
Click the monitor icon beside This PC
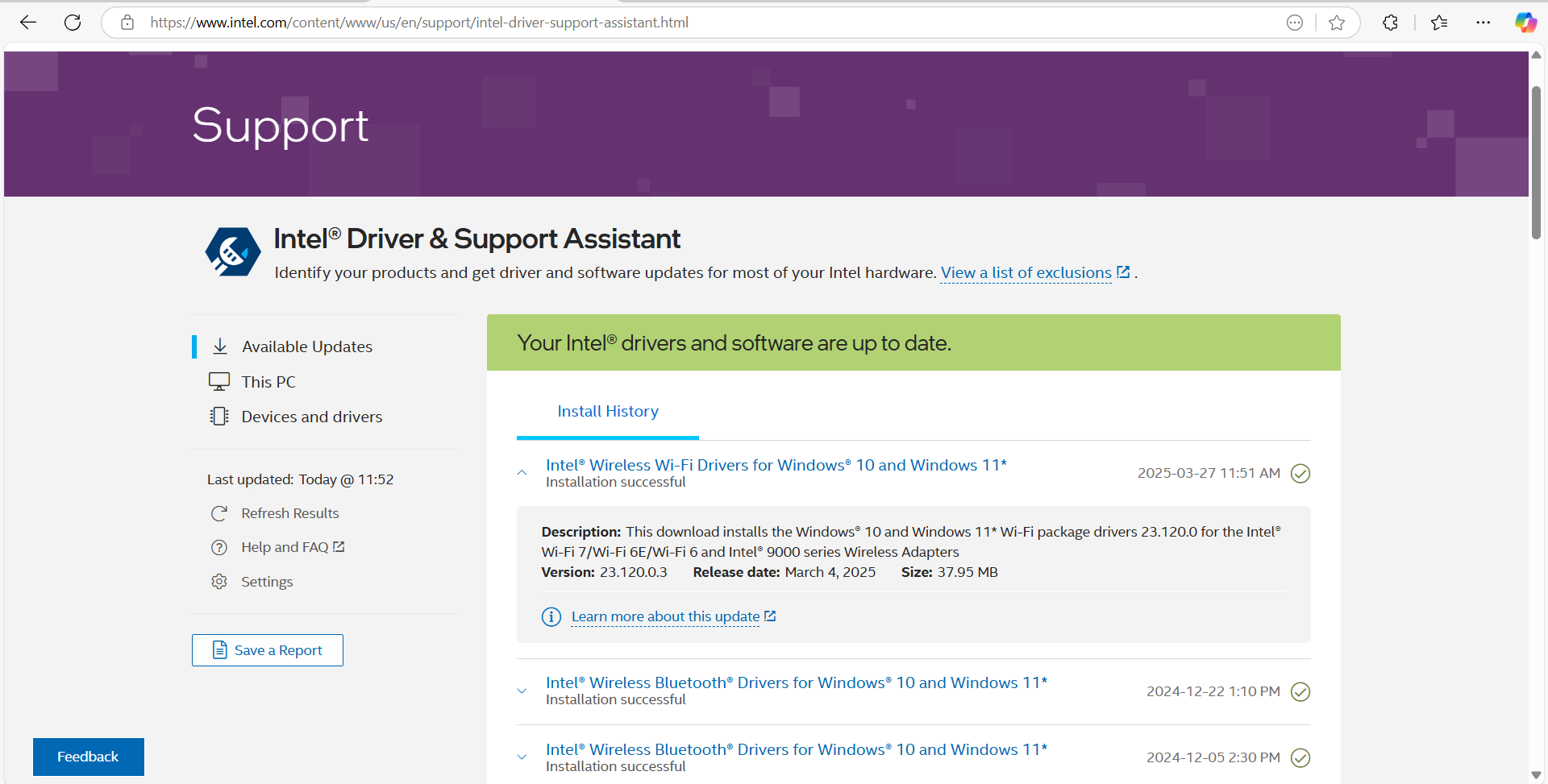pyautogui.click(x=219, y=381)
